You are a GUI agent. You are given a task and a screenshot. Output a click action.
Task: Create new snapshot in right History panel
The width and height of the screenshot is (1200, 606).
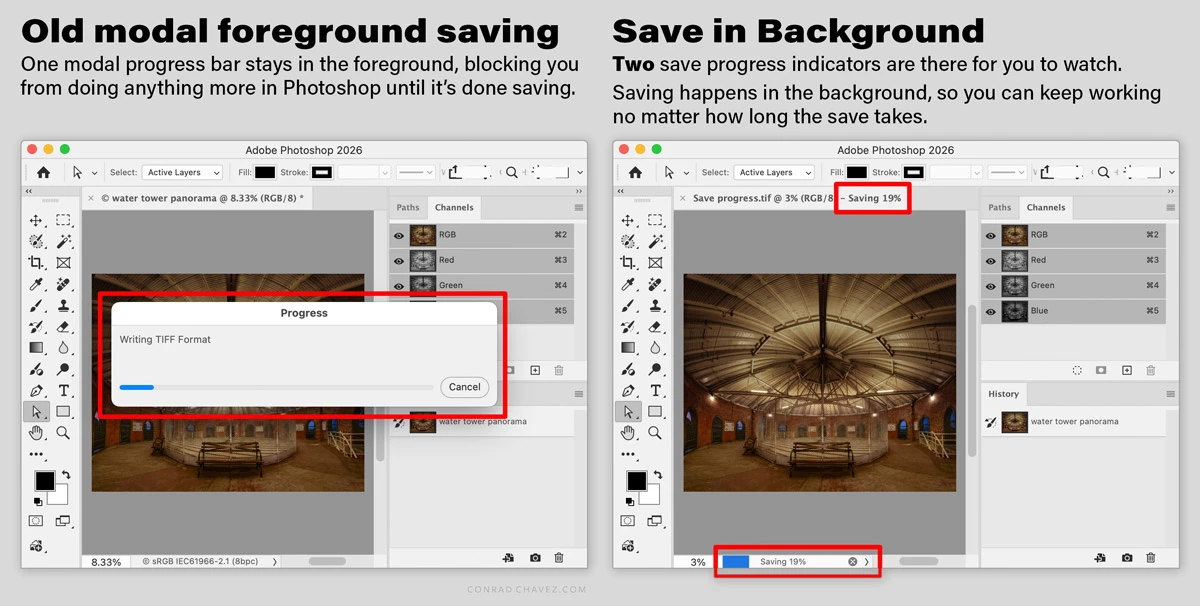(1127, 557)
